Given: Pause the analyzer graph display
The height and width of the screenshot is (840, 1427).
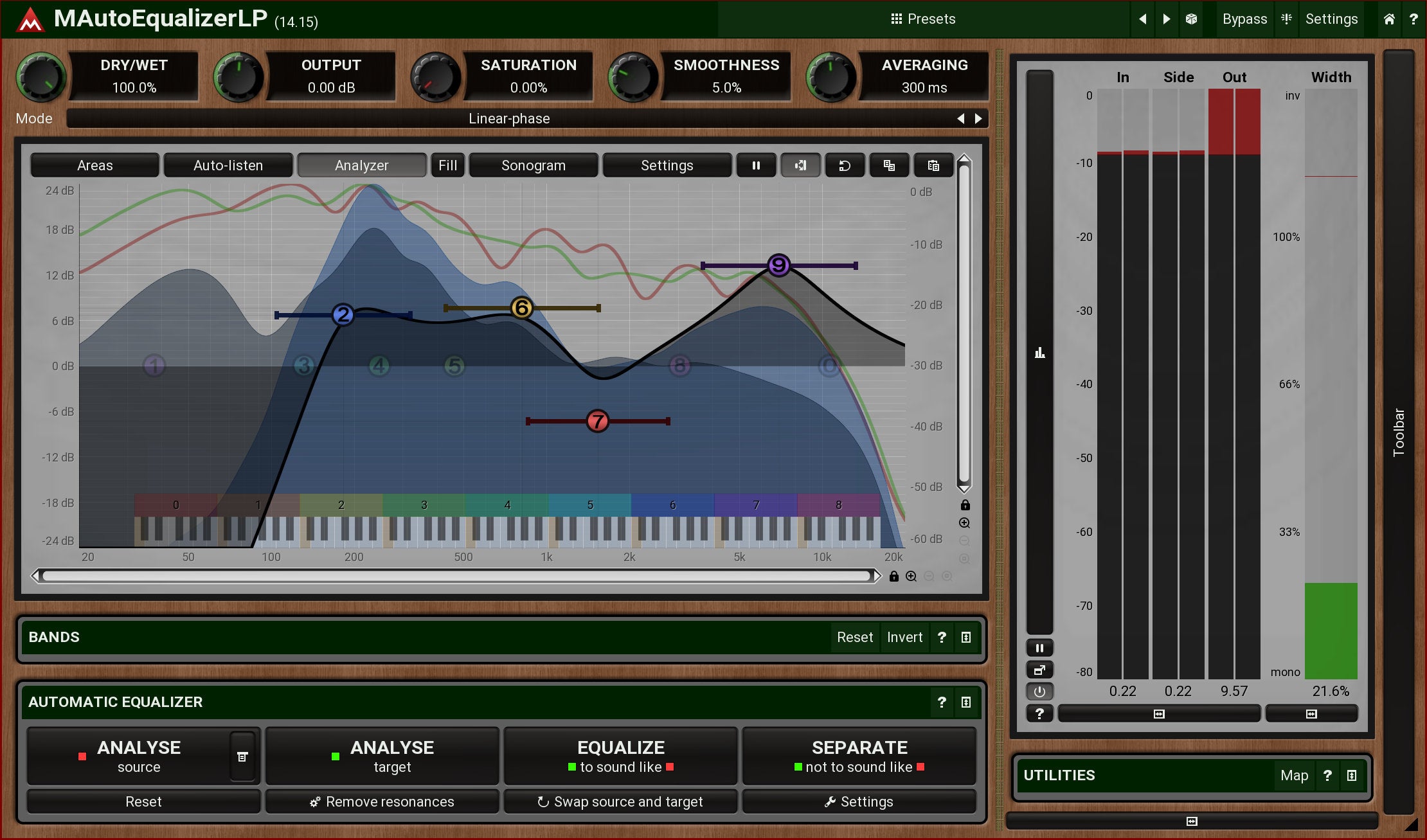Looking at the screenshot, I should point(756,166).
